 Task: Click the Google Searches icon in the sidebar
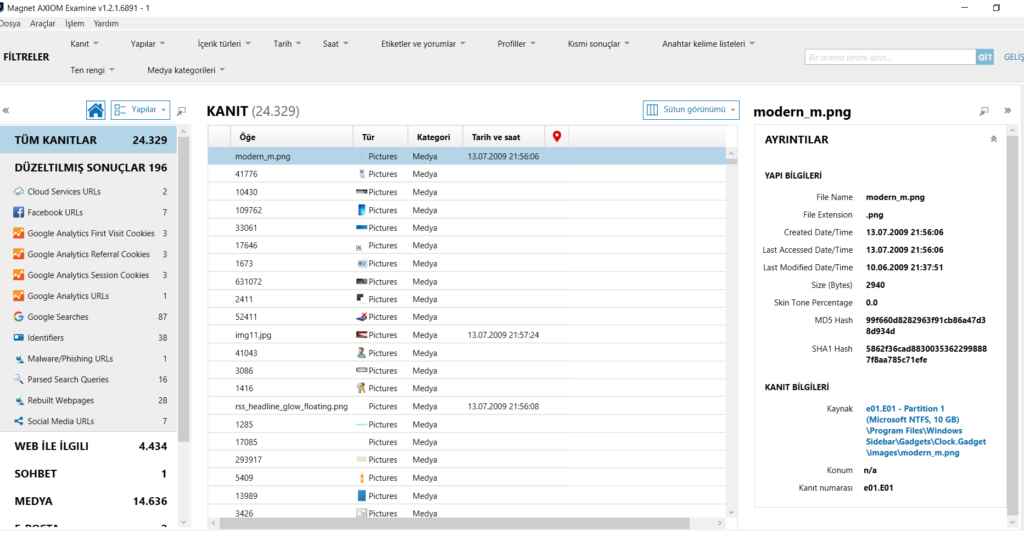(x=18, y=317)
